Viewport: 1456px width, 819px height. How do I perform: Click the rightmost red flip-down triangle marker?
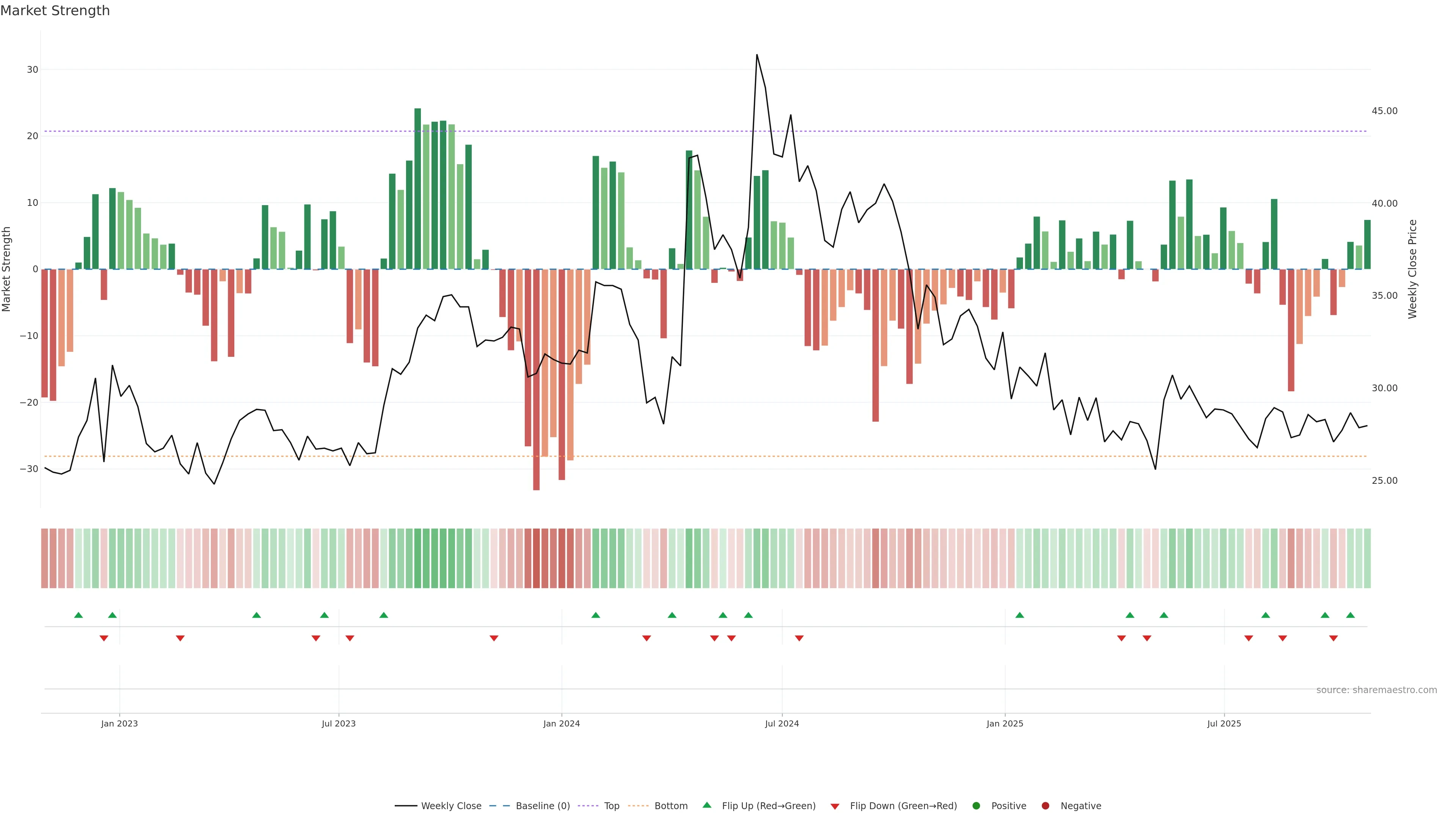click(x=1334, y=638)
